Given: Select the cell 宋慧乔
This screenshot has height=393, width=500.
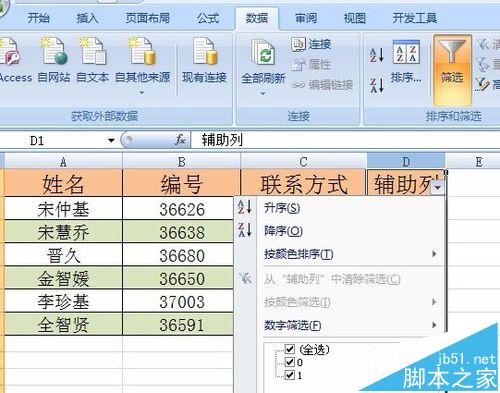Looking at the screenshot, I should coord(63,232).
